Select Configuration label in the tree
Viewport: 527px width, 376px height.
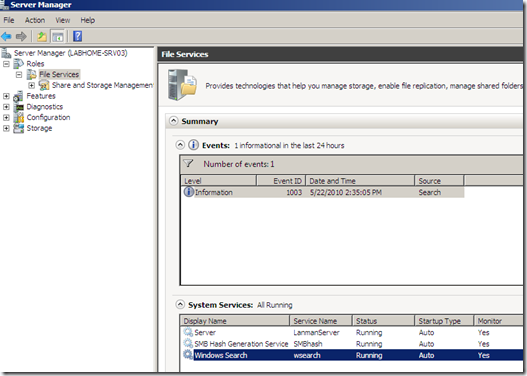[x=48, y=118]
